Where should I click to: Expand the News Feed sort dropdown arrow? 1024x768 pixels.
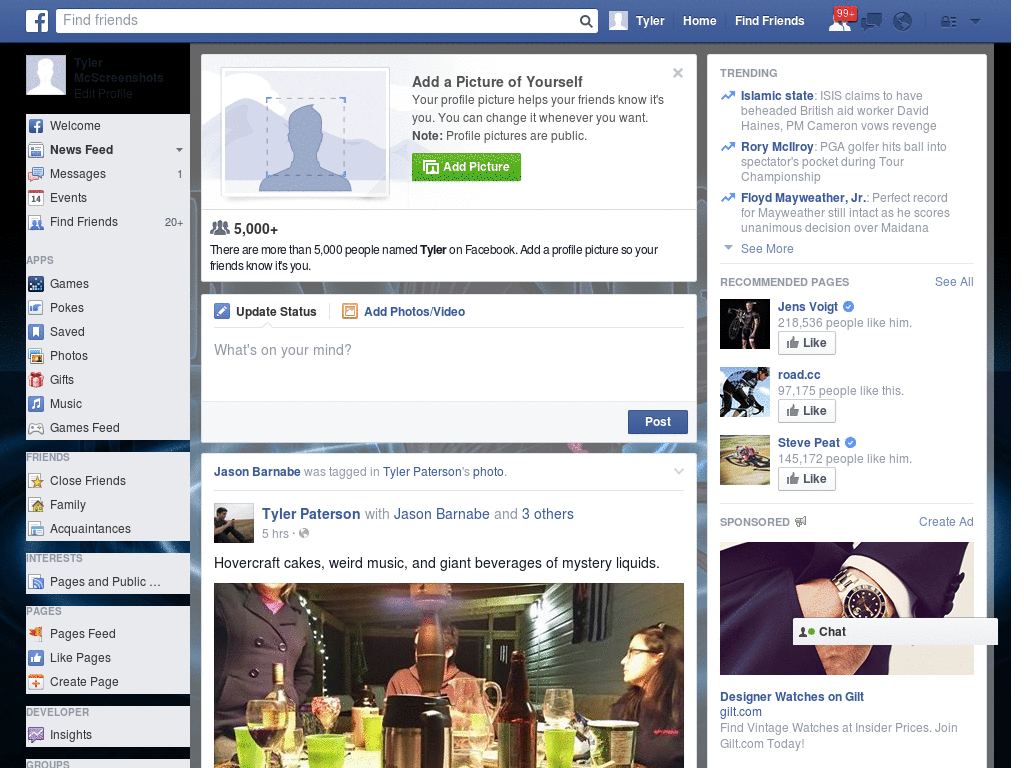(179, 150)
